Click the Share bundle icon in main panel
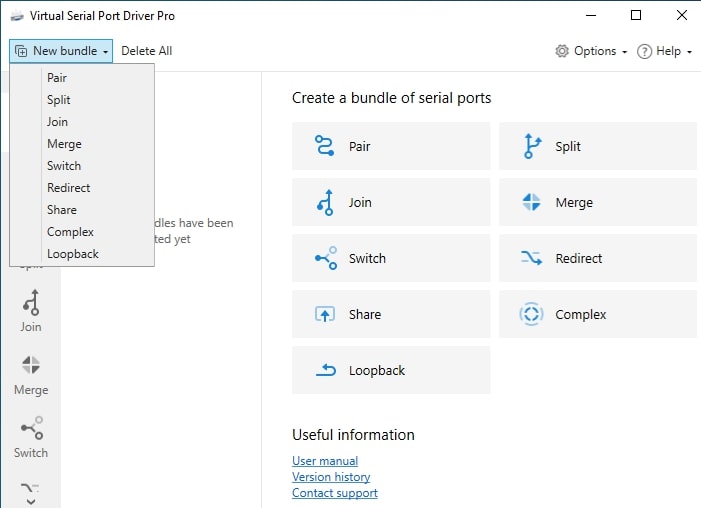This screenshot has height=508, width=701. pos(325,314)
